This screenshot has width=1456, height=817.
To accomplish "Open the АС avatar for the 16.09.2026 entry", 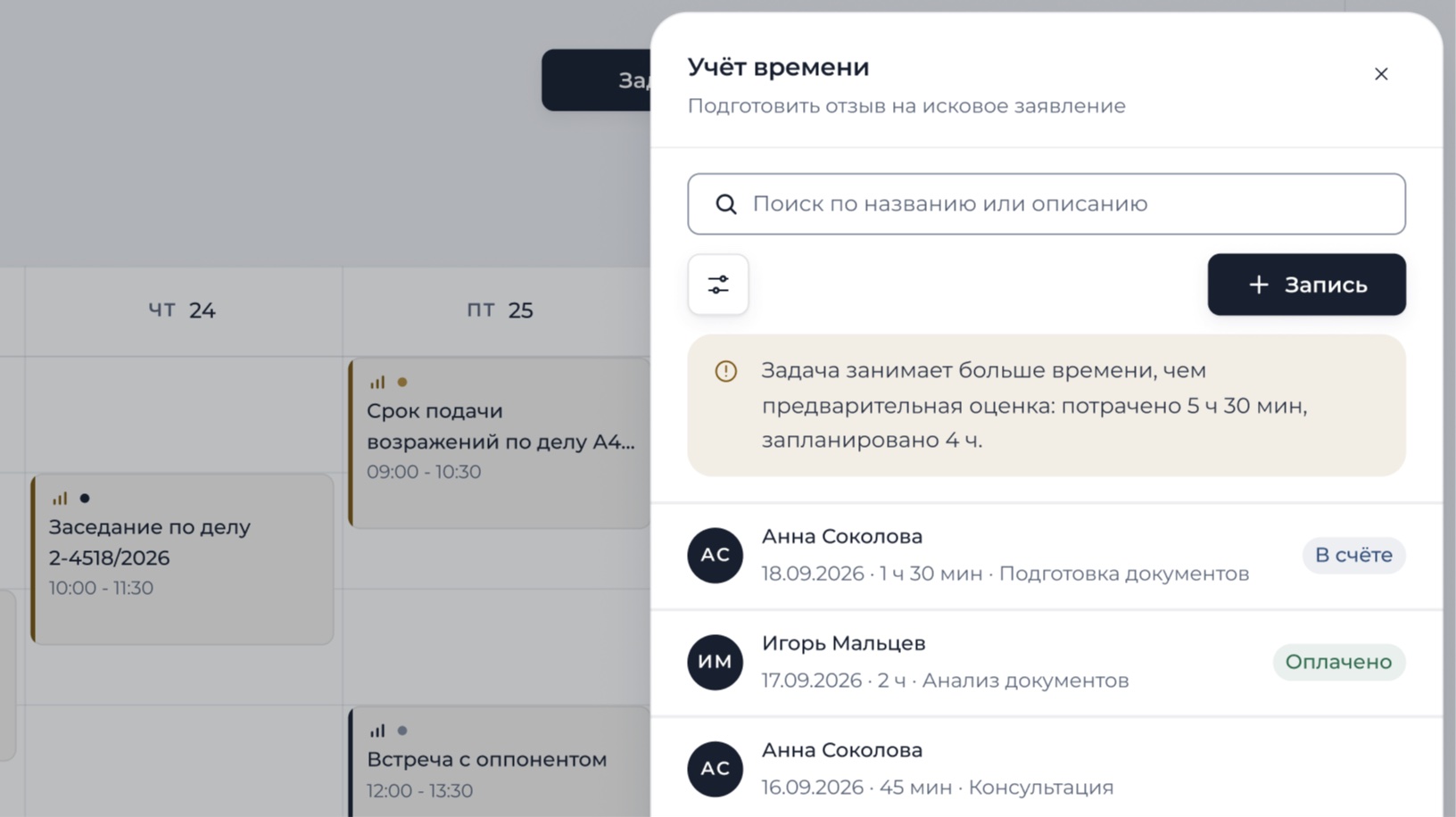I will point(715,769).
